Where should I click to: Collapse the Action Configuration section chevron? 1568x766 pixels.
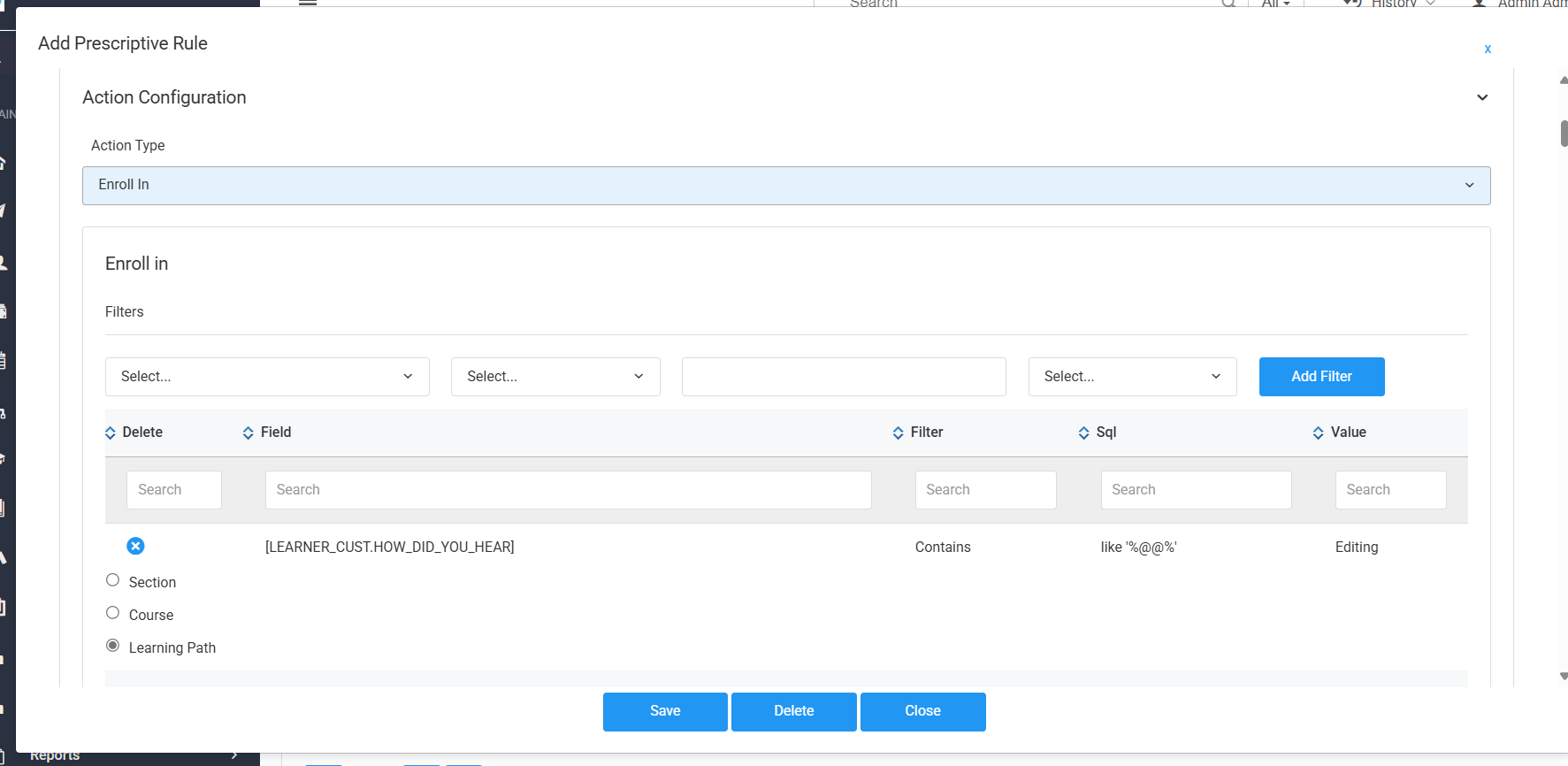pyautogui.click(x=1482, y=97)
